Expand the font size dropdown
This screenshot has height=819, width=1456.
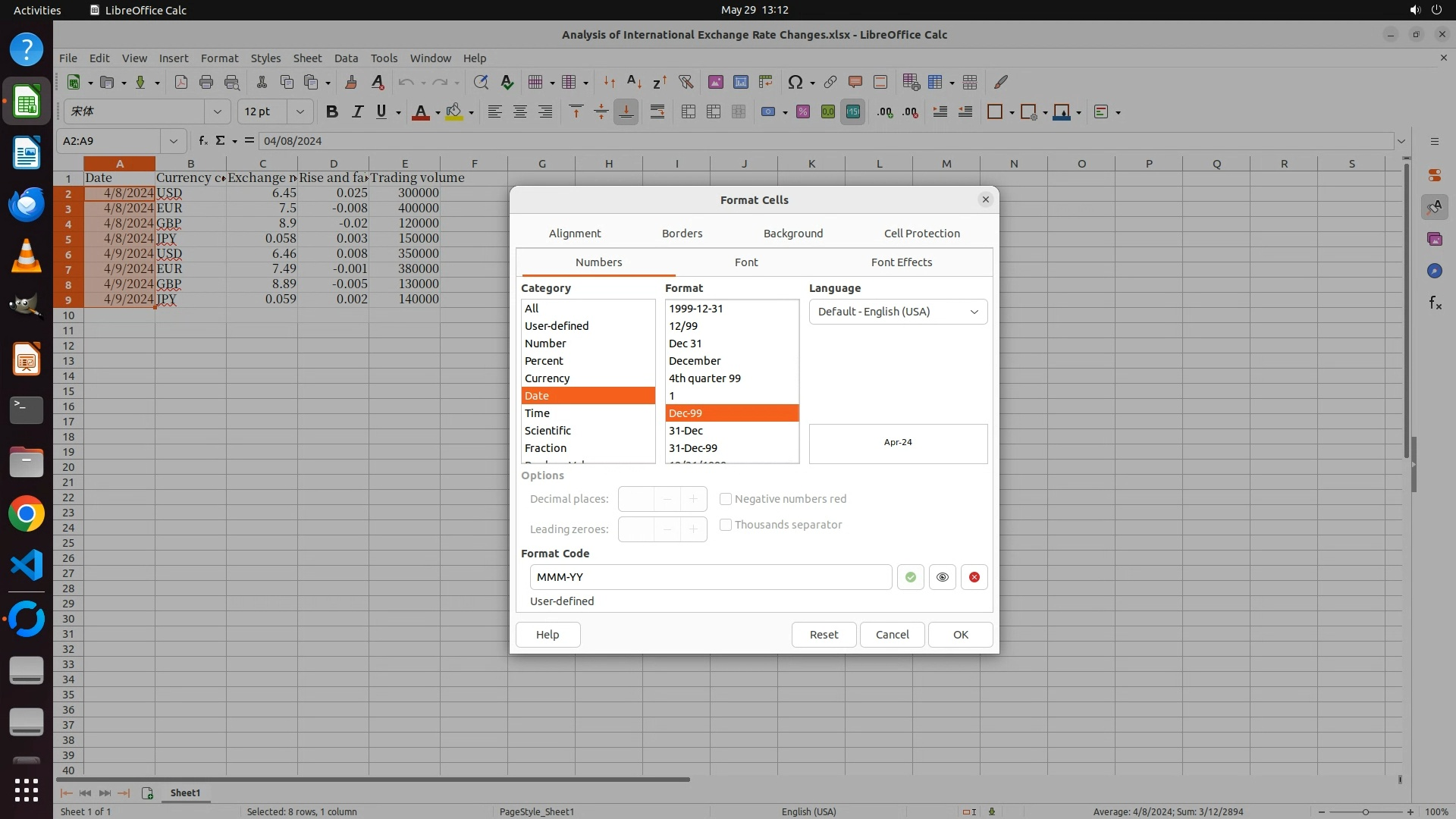click(x=300, y=112)
